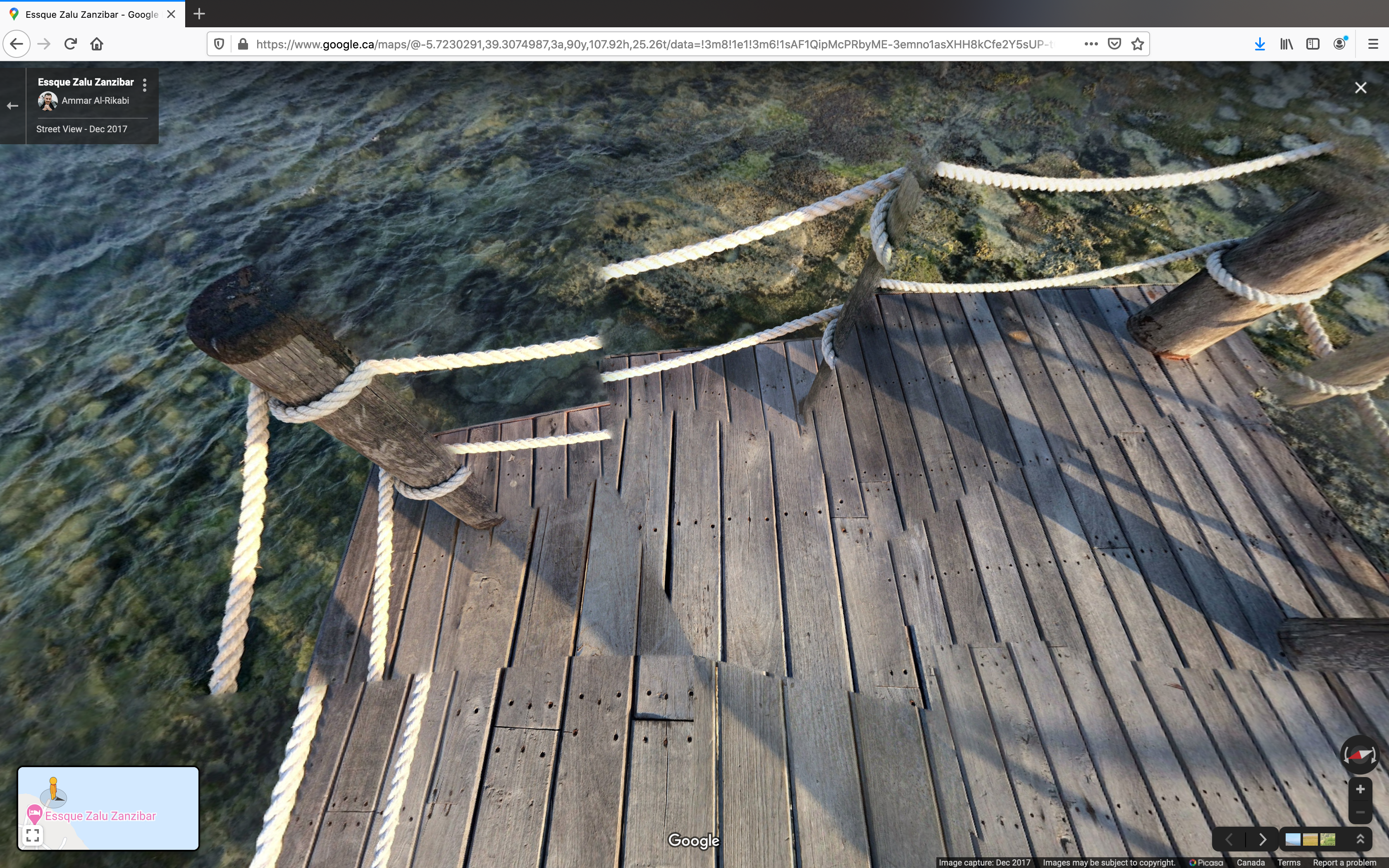Open a new browser tab

199,14
